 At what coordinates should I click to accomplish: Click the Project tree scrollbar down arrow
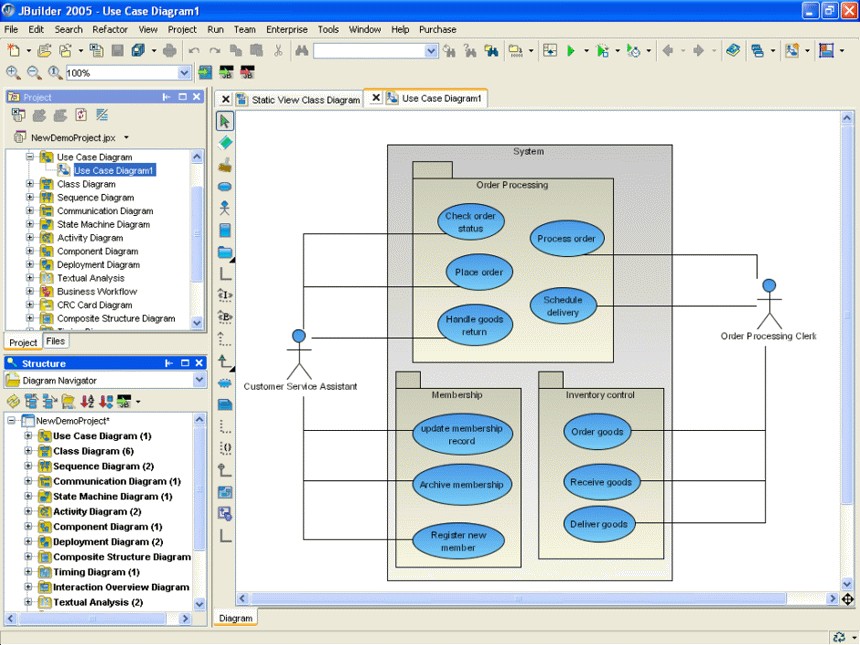point(197,323)
